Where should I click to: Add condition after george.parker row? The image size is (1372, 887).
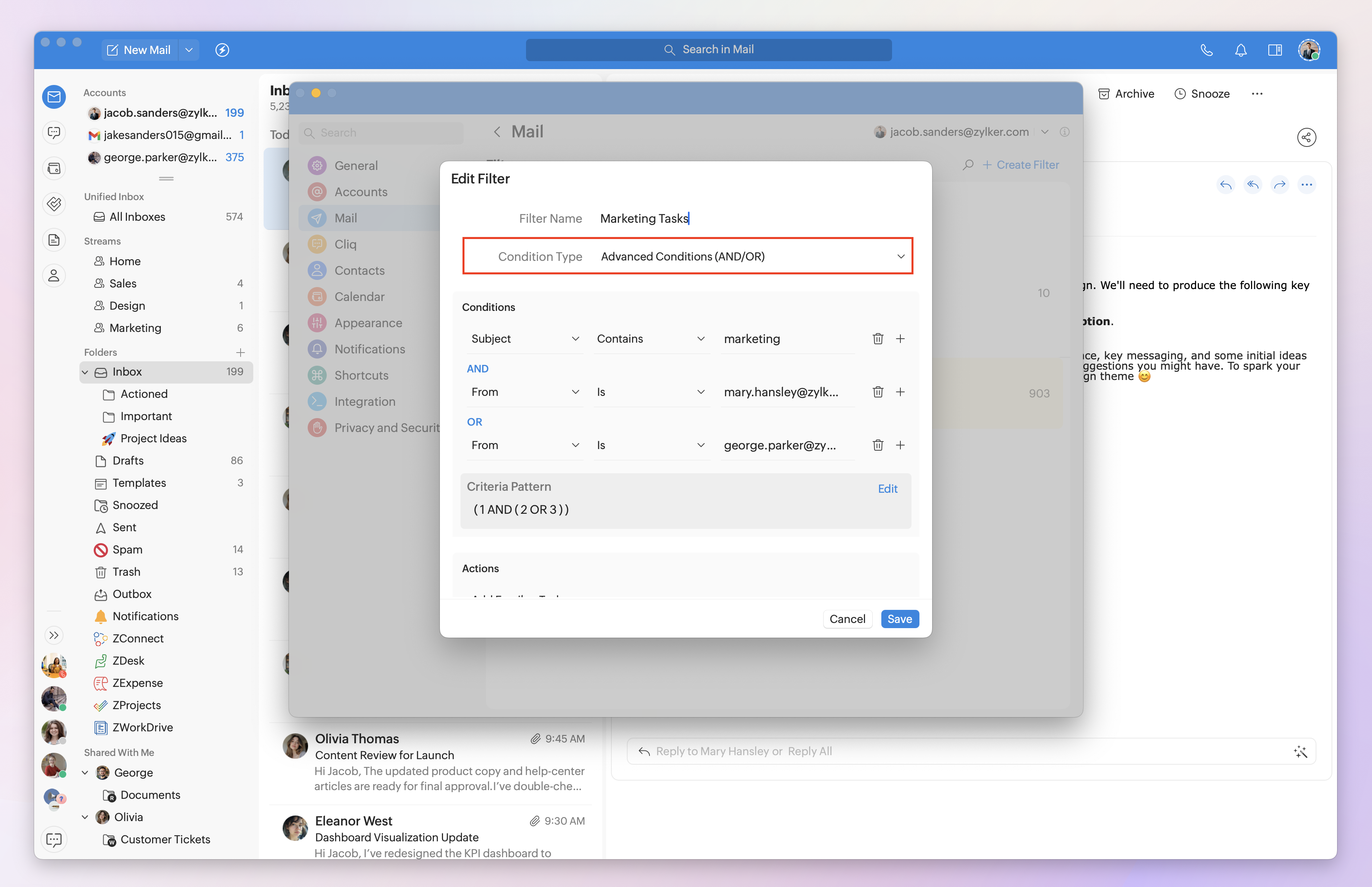click(x=900, y=445)
